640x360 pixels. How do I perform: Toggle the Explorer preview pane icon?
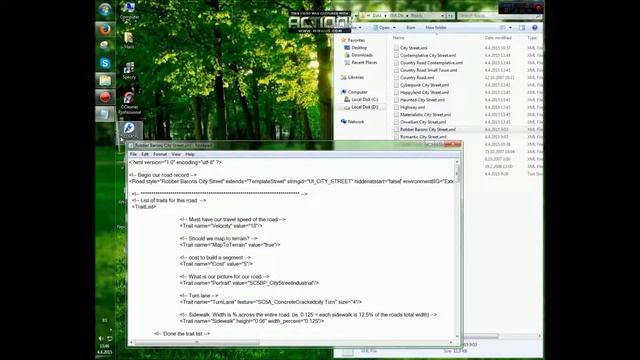(522, 27)
